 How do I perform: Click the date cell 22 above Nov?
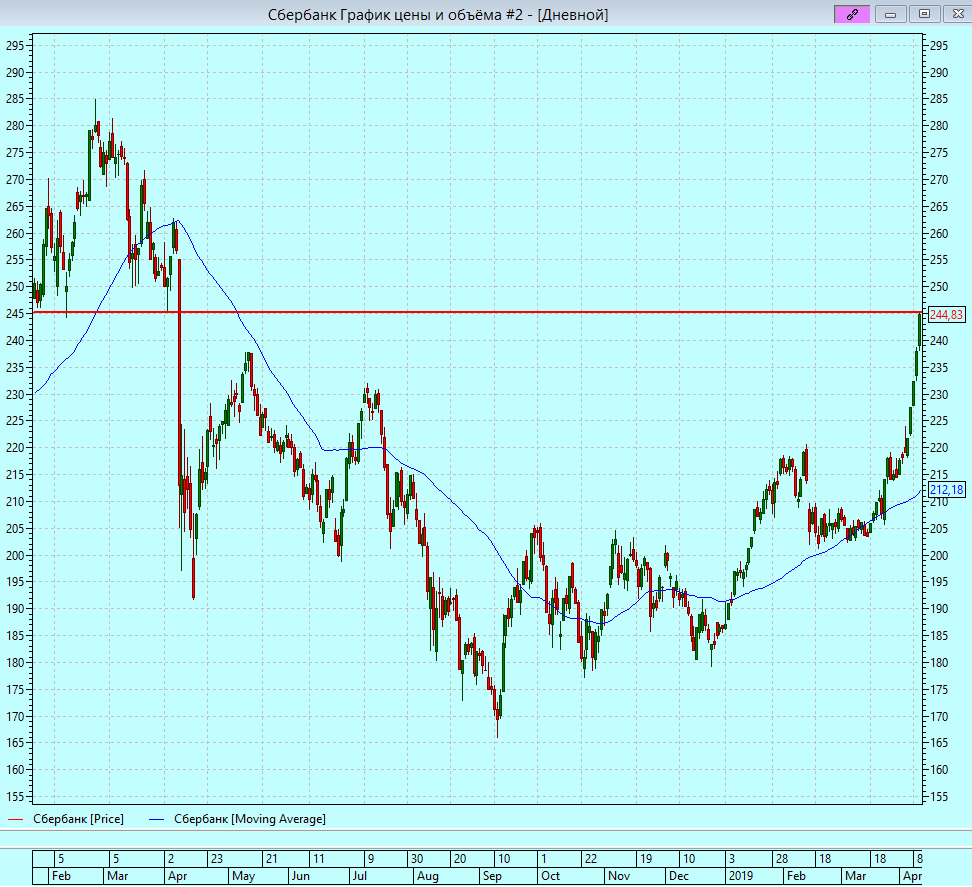(x=609, y=858)
